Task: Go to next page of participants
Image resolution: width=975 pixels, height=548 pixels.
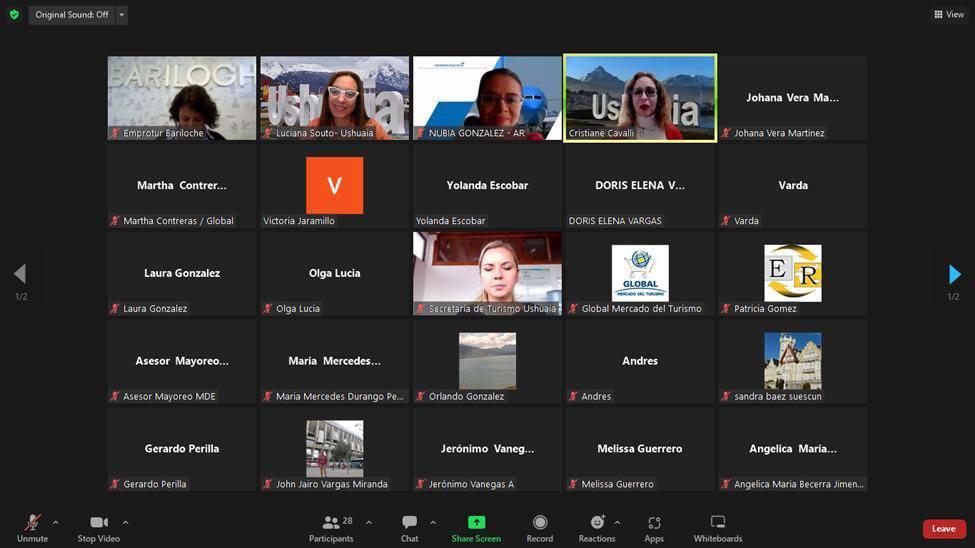Action: 954,274
